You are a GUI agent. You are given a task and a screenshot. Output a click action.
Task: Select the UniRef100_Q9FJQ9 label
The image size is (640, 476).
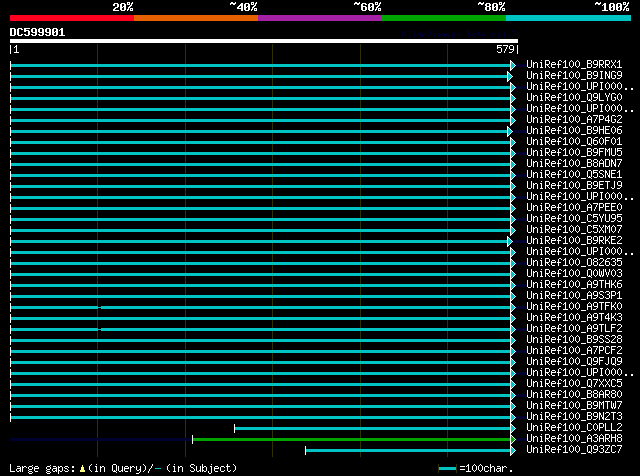click(x=574, y=362)
